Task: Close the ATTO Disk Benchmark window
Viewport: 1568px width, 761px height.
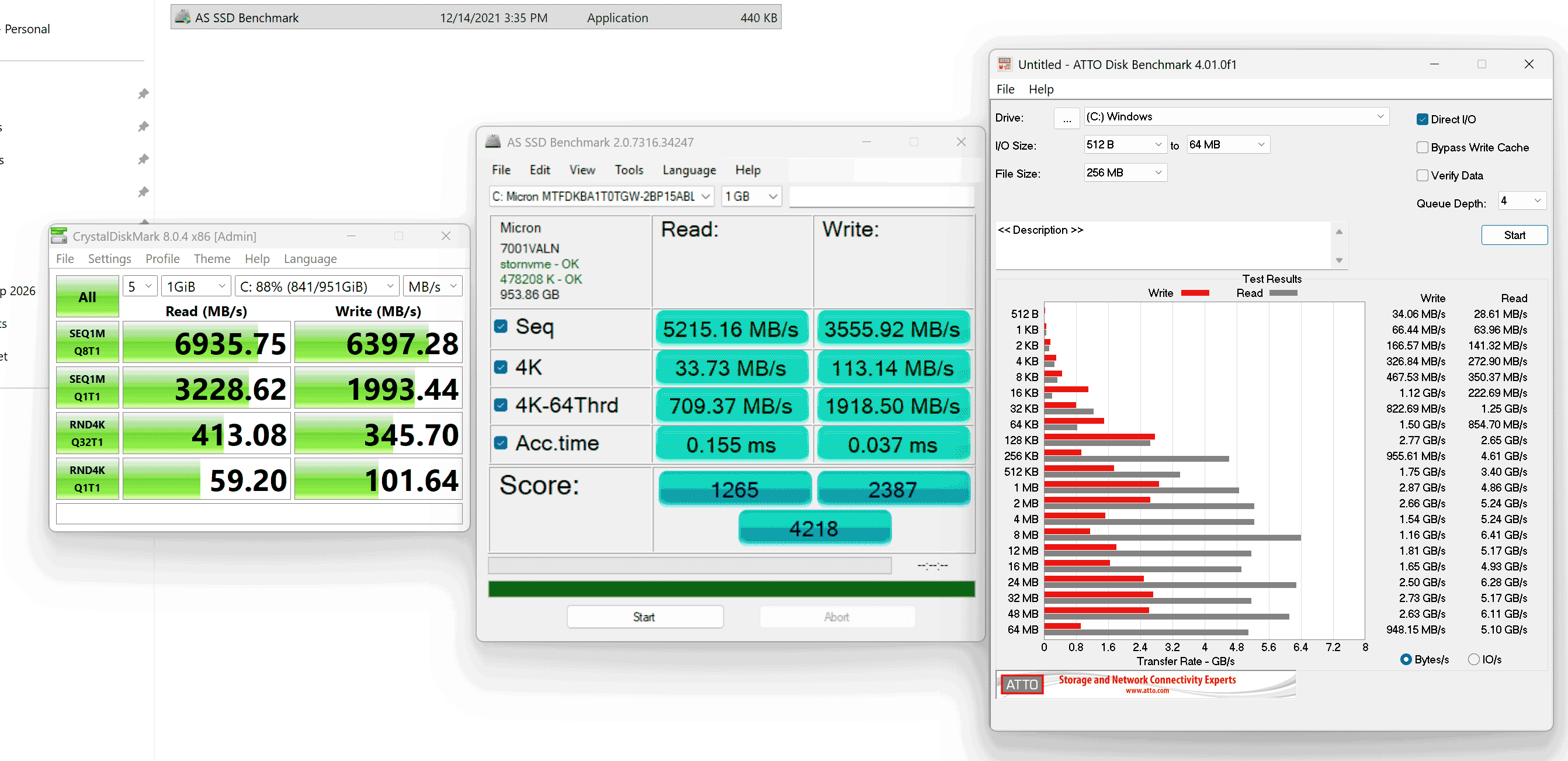Action: point(1528,64)
